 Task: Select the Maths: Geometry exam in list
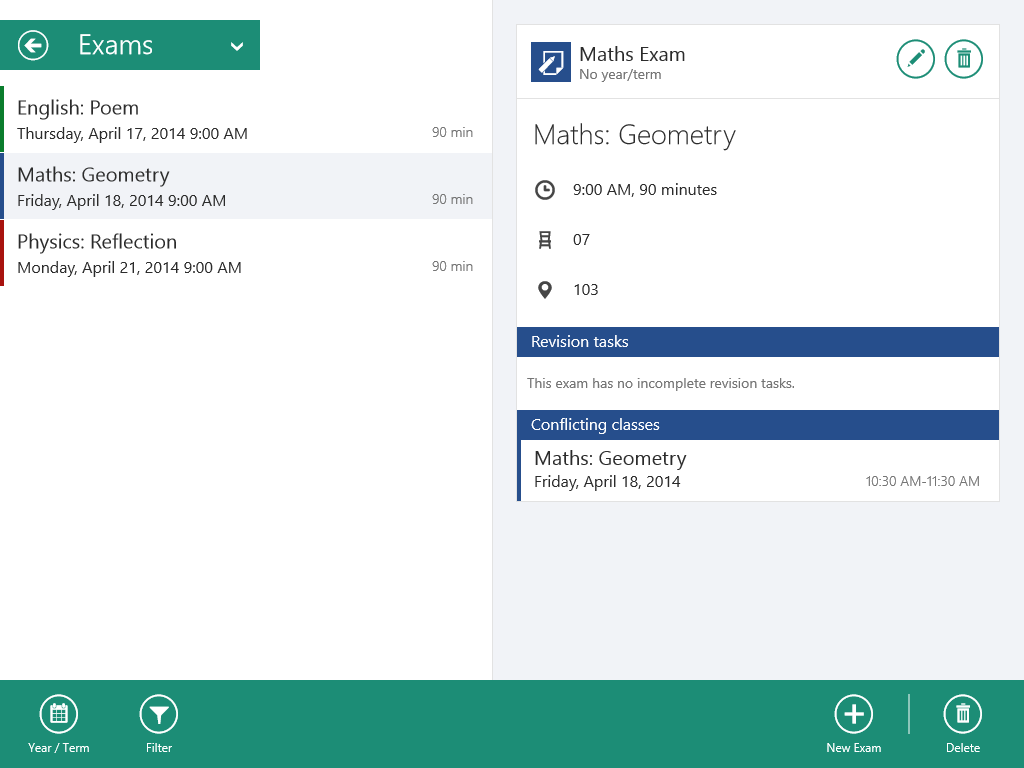(x=245, y=186)
